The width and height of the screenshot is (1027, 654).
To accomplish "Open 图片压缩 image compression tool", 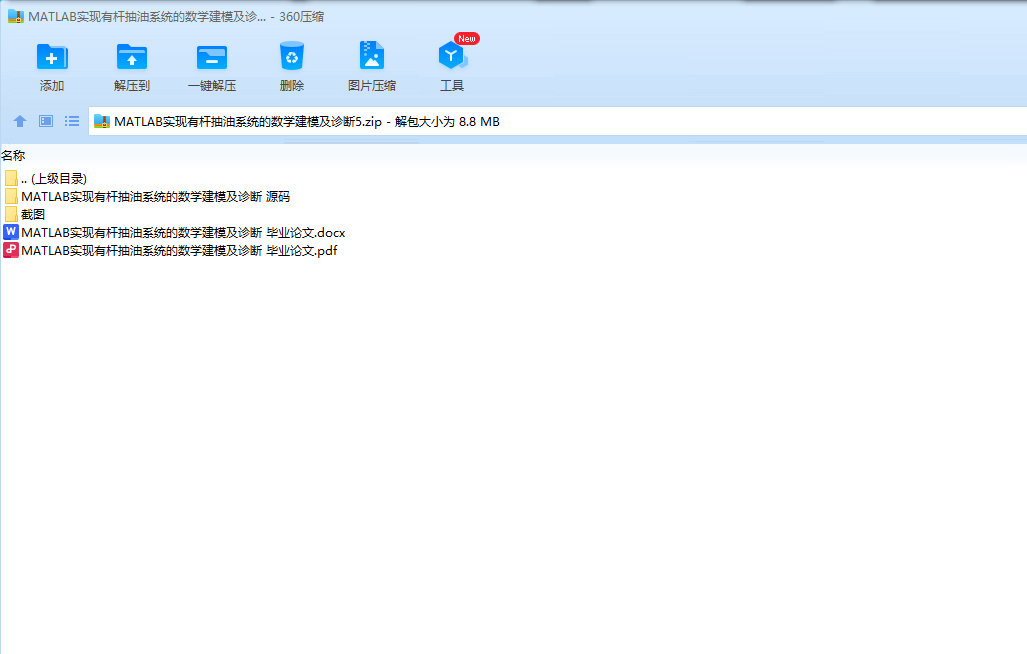I will pos(371,56).
